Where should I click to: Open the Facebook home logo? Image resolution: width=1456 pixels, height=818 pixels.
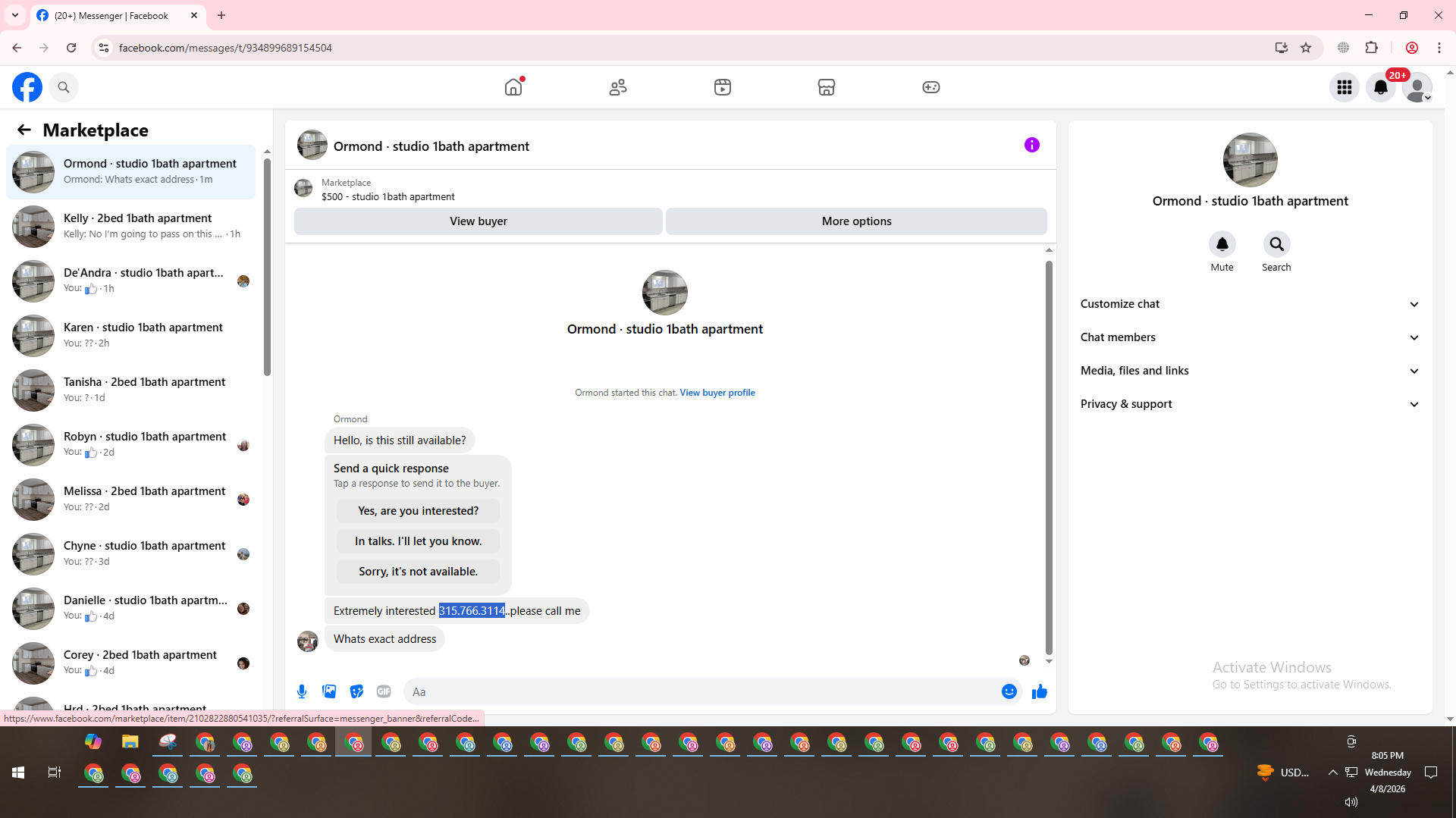coord(27,87)
